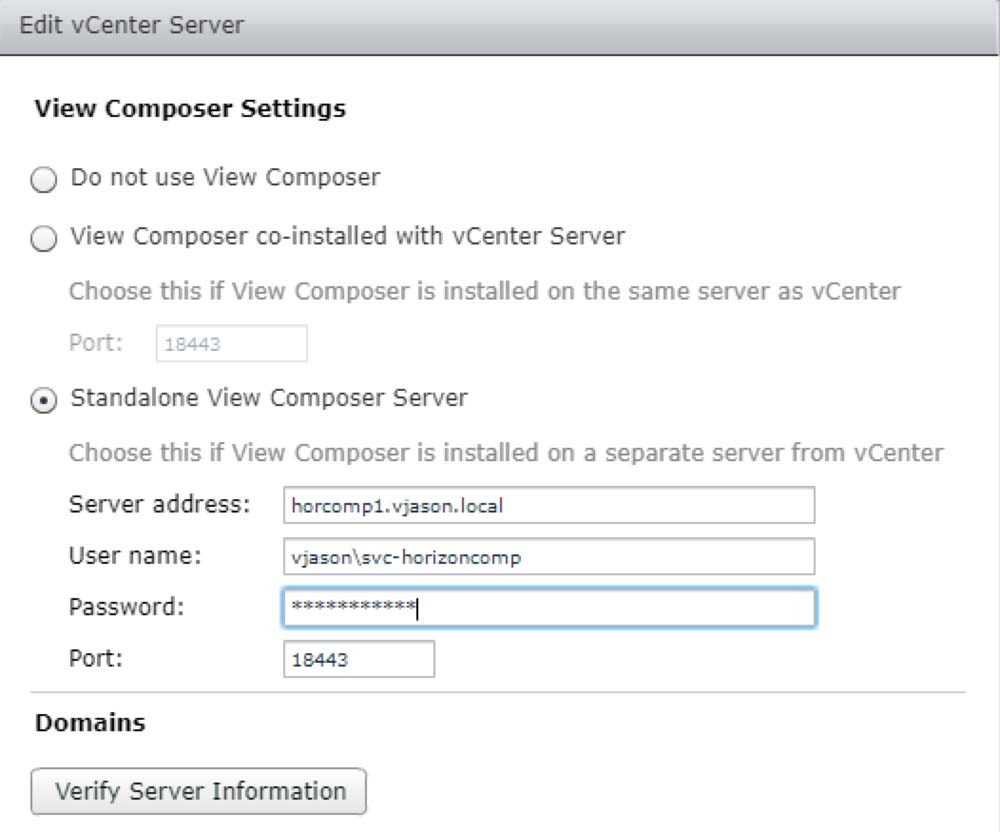Click the Domains section heading

click(x=90, y=723)
